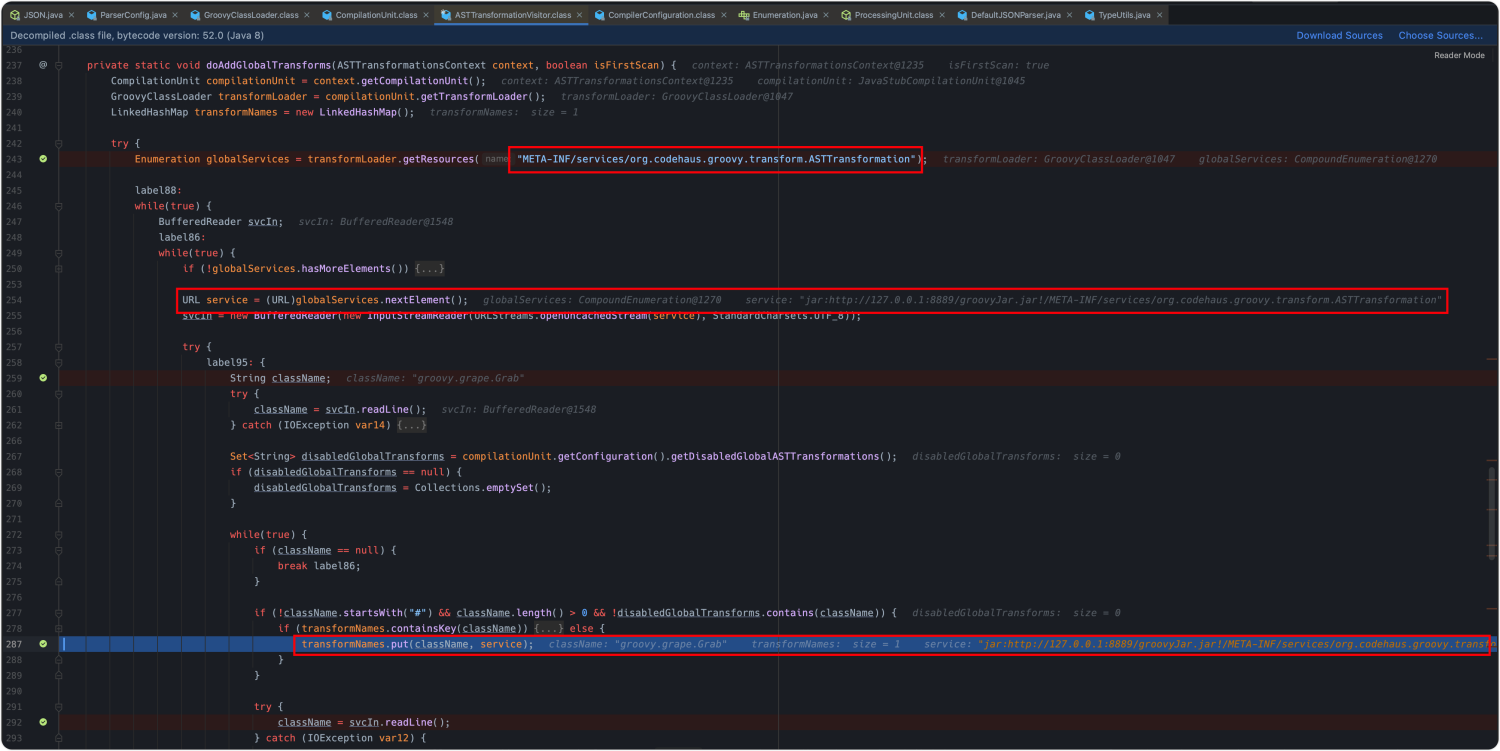Click the Download Sources link

(x=1339, y=35)
